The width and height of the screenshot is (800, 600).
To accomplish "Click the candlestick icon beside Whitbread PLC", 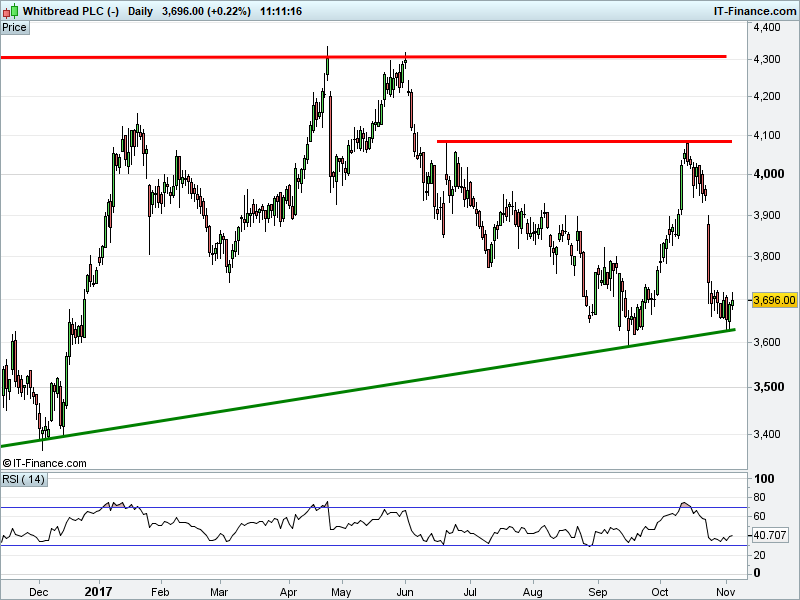I will (10, 11).
